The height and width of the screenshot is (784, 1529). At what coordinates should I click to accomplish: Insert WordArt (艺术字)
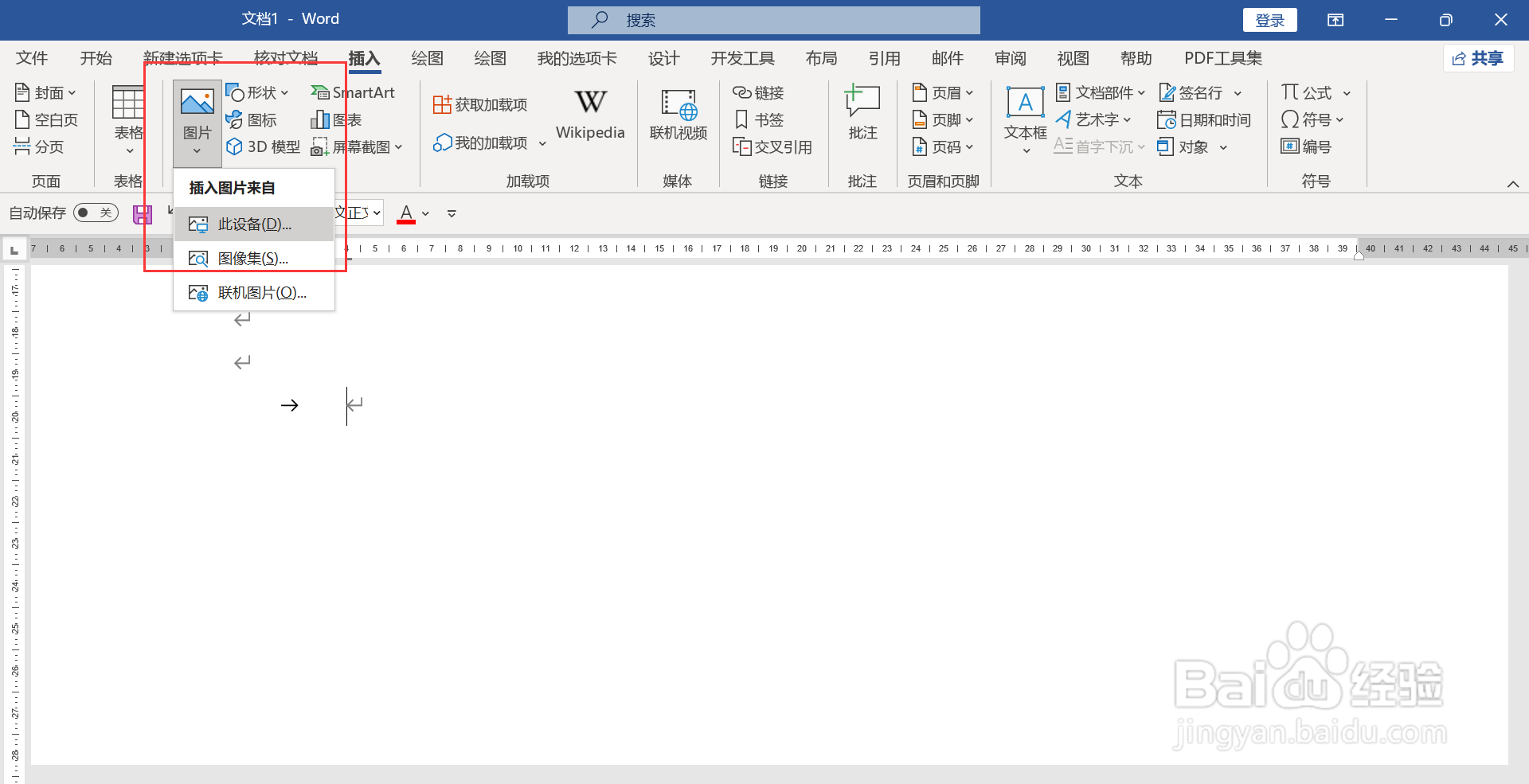coord(1093,120)
